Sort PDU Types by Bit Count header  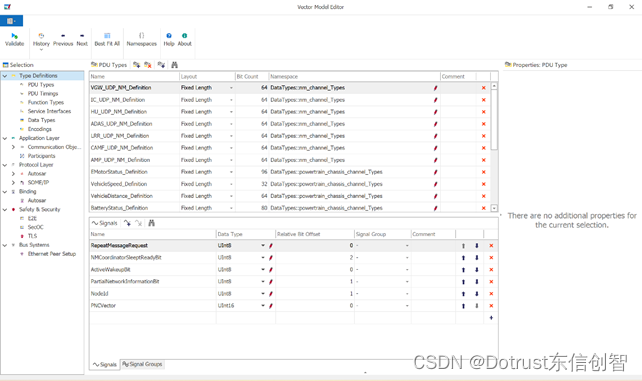pyautogui.click(x=251, y=77)
